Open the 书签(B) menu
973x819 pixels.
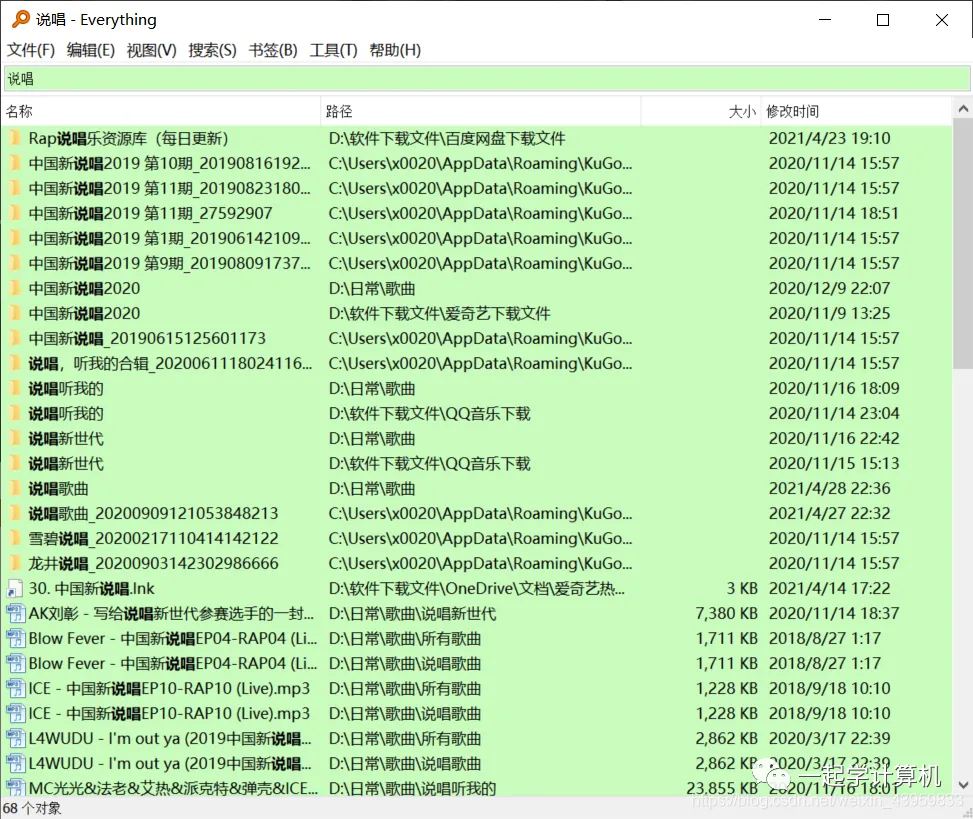[x=273, y=50]
